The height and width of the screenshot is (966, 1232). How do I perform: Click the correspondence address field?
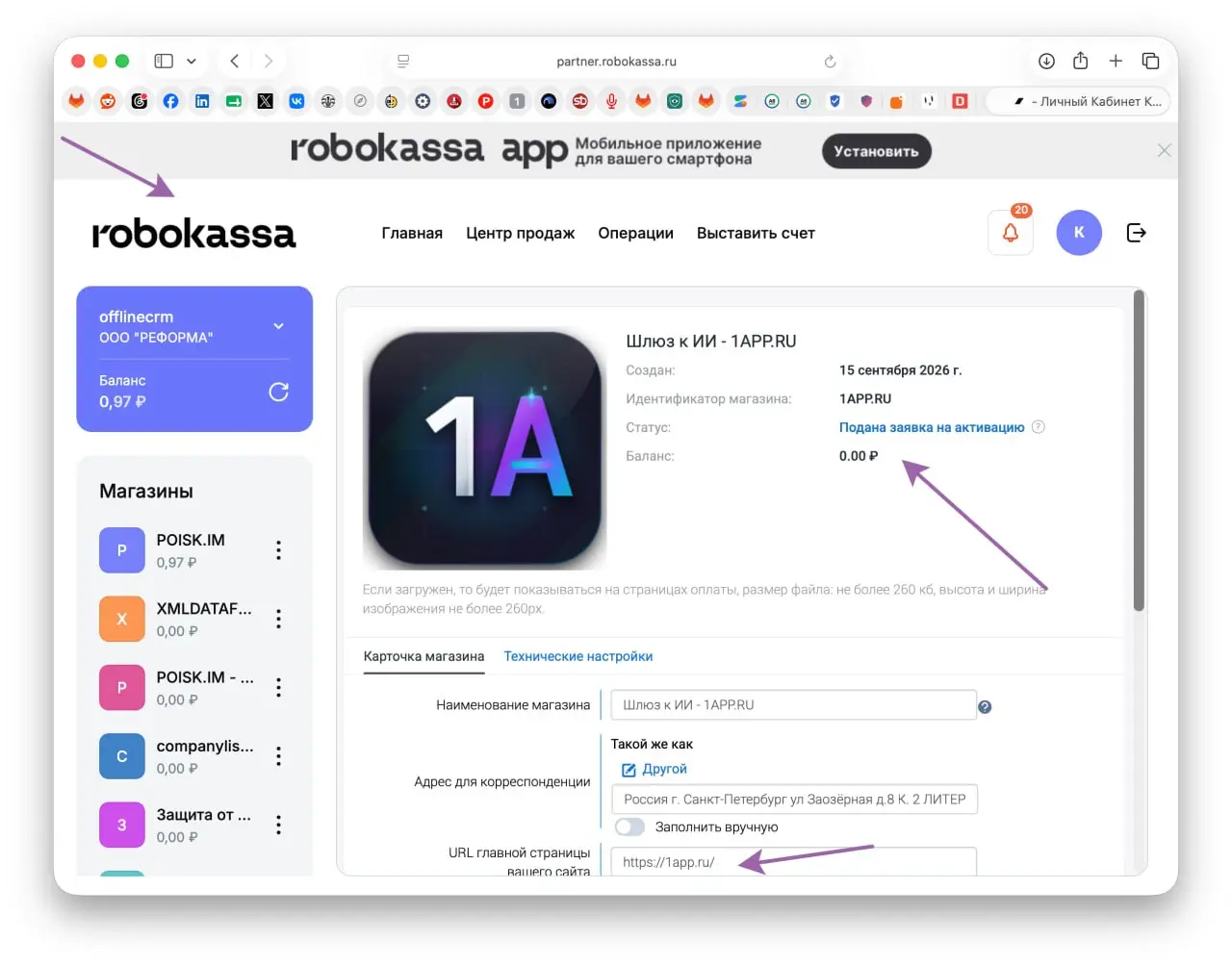(x=794, y=799)
